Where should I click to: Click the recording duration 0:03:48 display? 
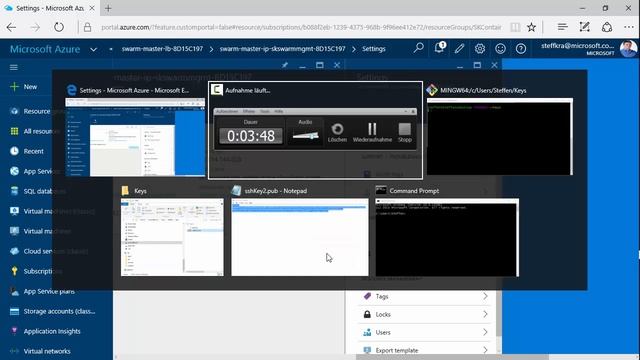coord(251,136)
